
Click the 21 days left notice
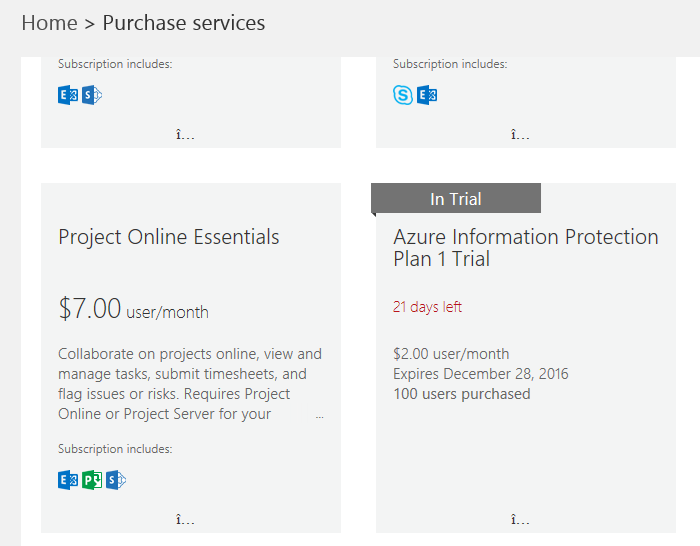click(427, 307)
